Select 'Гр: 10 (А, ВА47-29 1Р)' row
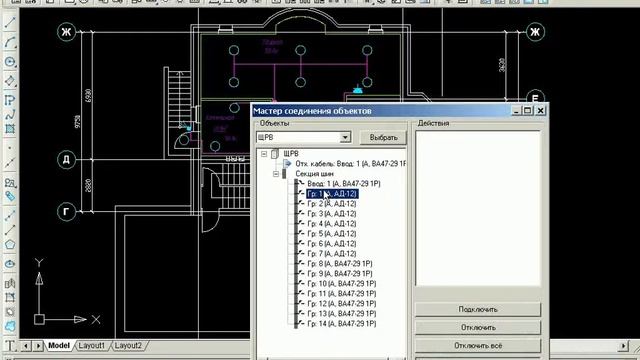 pyautogui.click(x=342, y=284)
